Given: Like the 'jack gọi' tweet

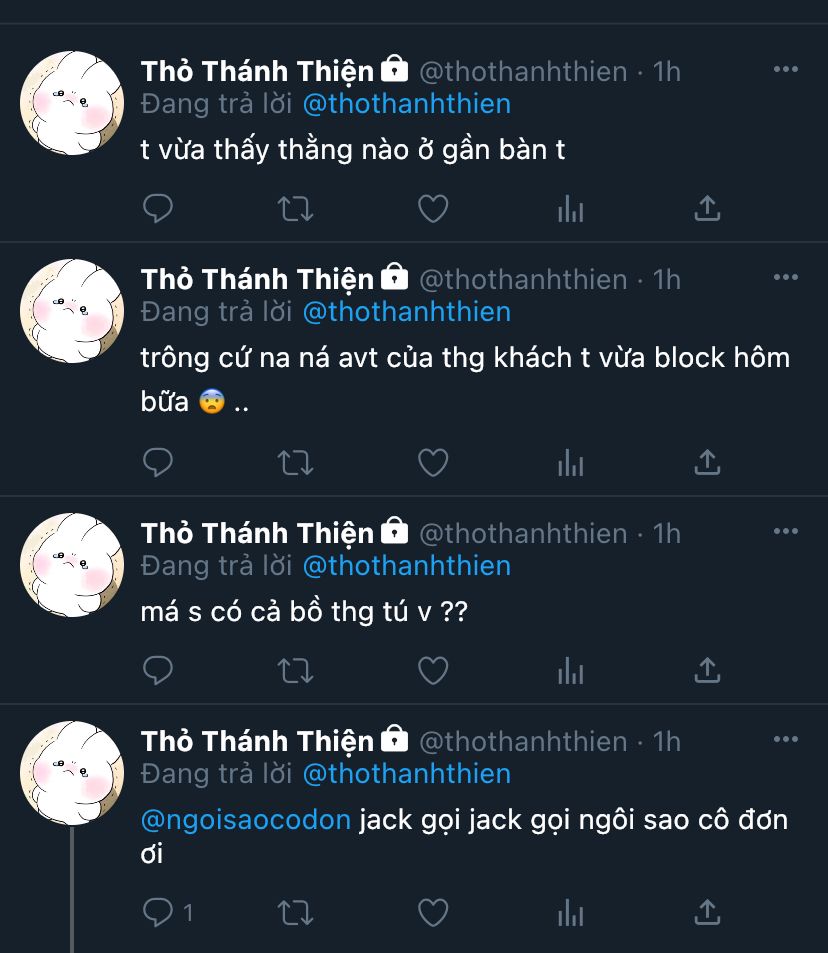Looking at the screenshot, I should (x=433, y=912).
